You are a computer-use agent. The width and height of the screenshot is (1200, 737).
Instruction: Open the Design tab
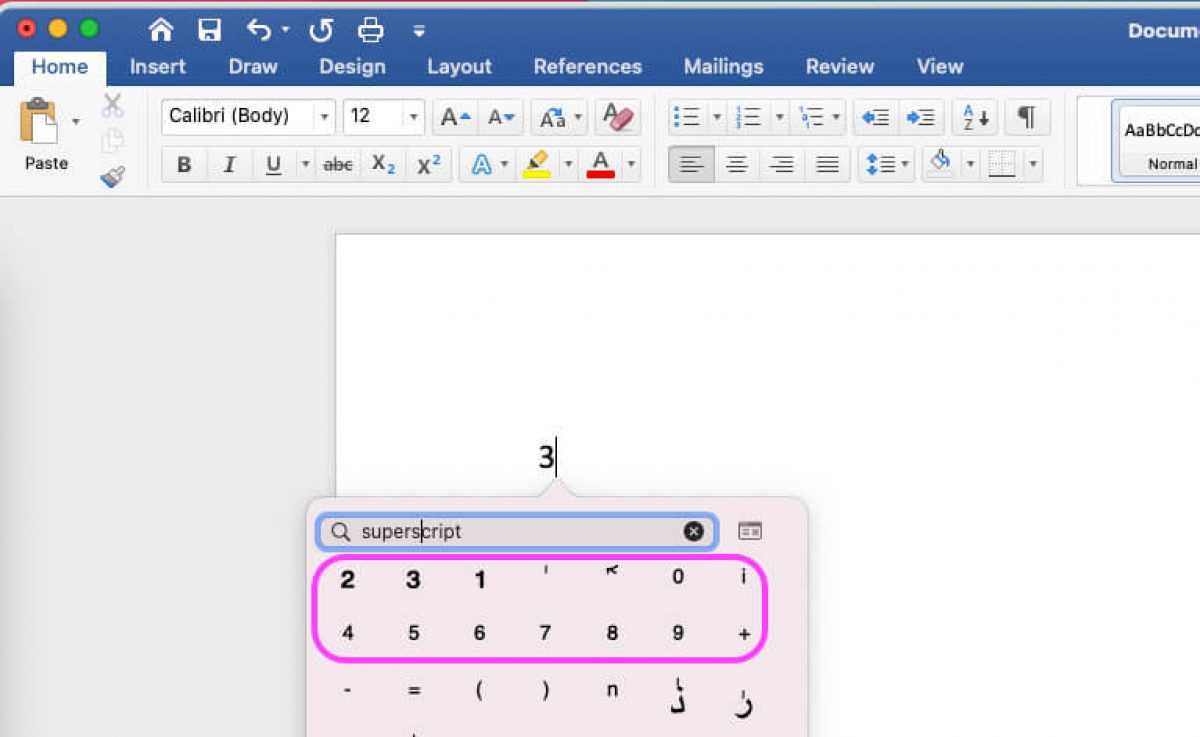pyautogui.click(x=352, y=67)
